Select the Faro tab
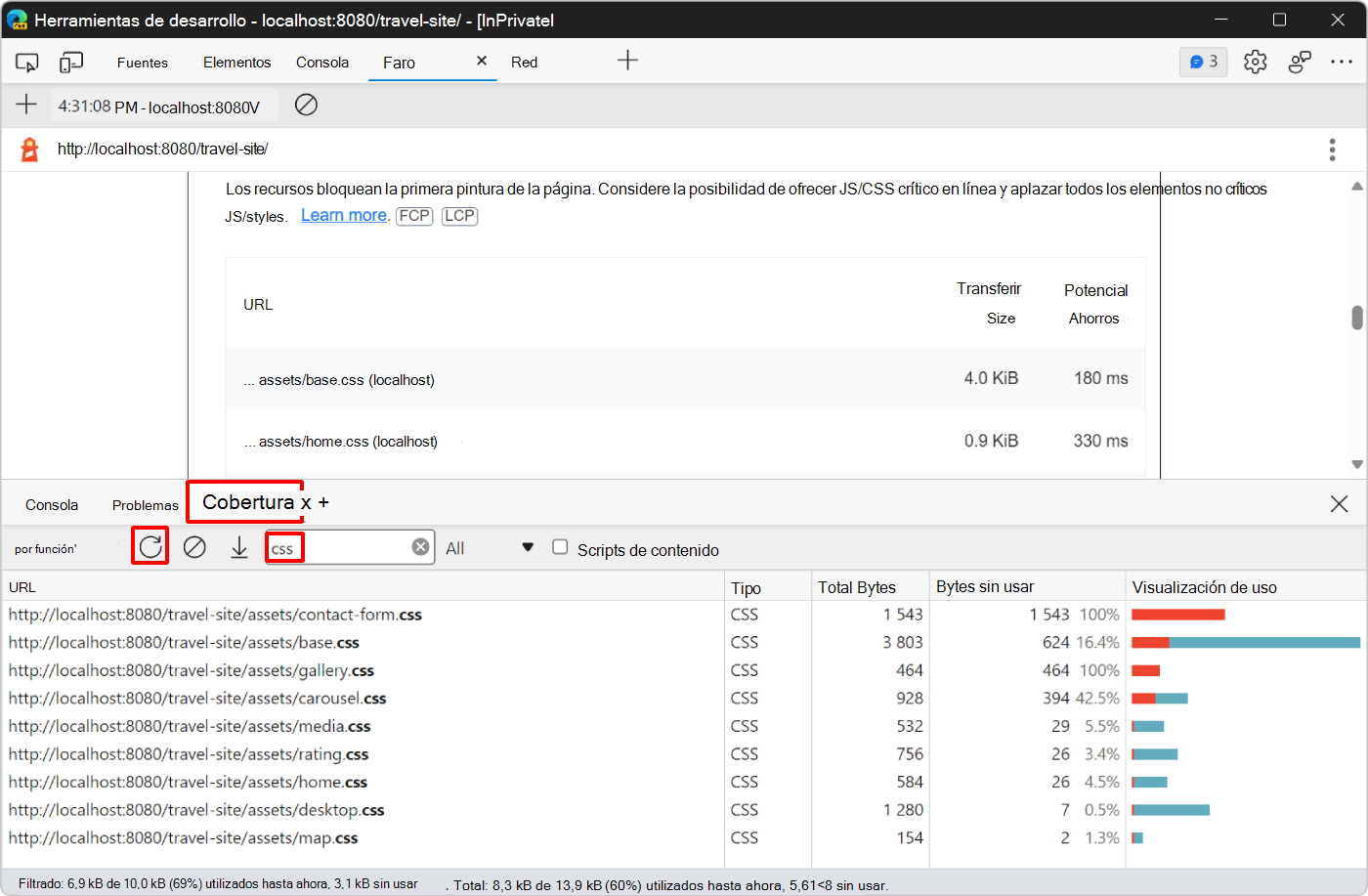1368x896 pixels. 400,63
